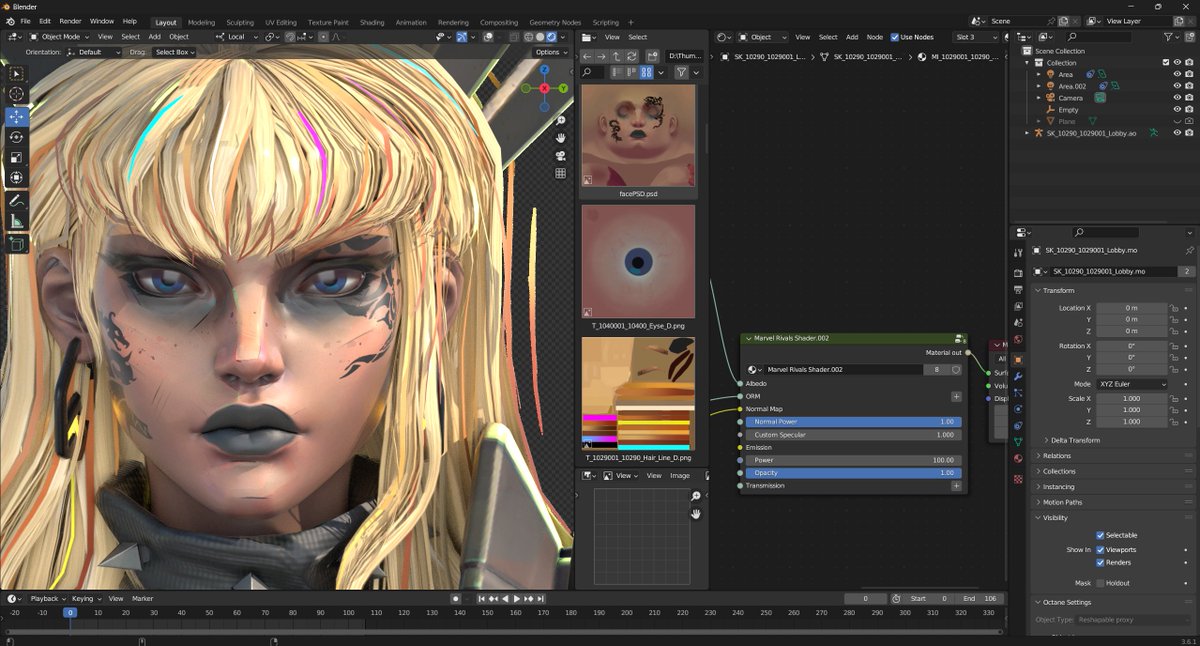Image resolution: width=1200 pixels, height=646 pixels.
Task: Open the Select Box drag dropdown
Action: click(176, 52)
